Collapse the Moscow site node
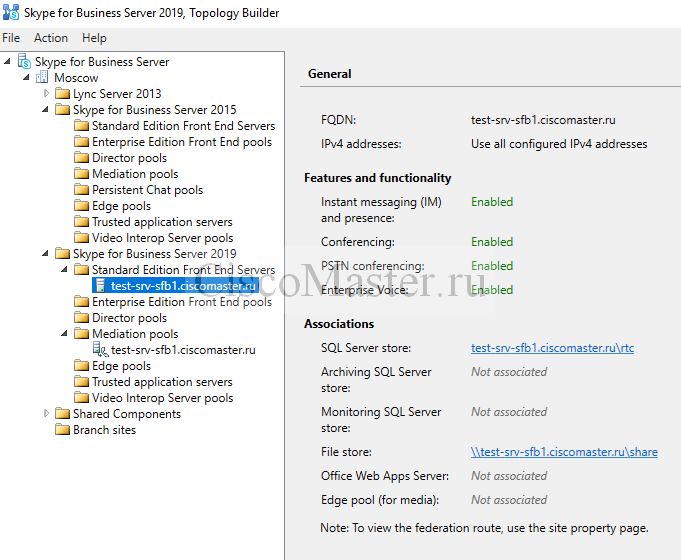 pos(26,78)
